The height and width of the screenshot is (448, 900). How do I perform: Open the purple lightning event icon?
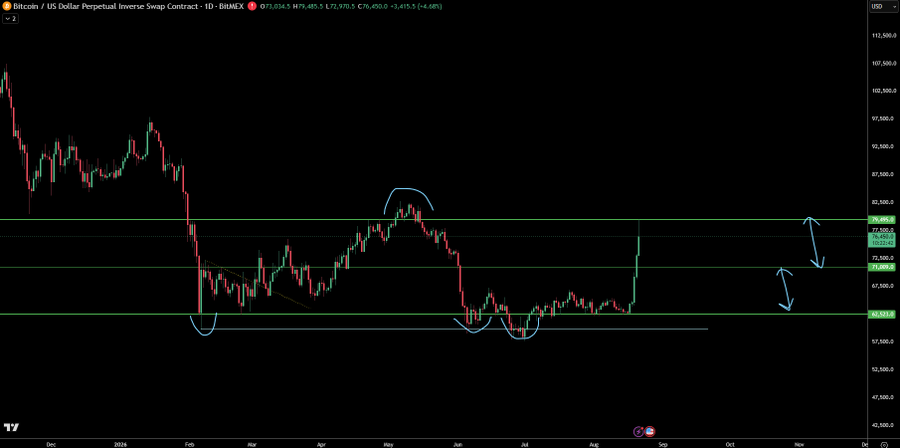point(638,431)
